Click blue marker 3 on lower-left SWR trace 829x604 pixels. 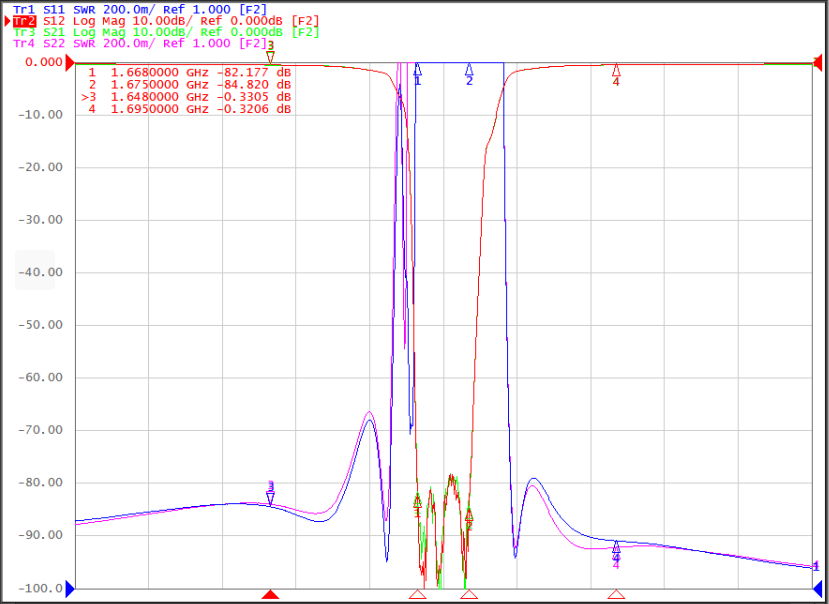(270, 499)
